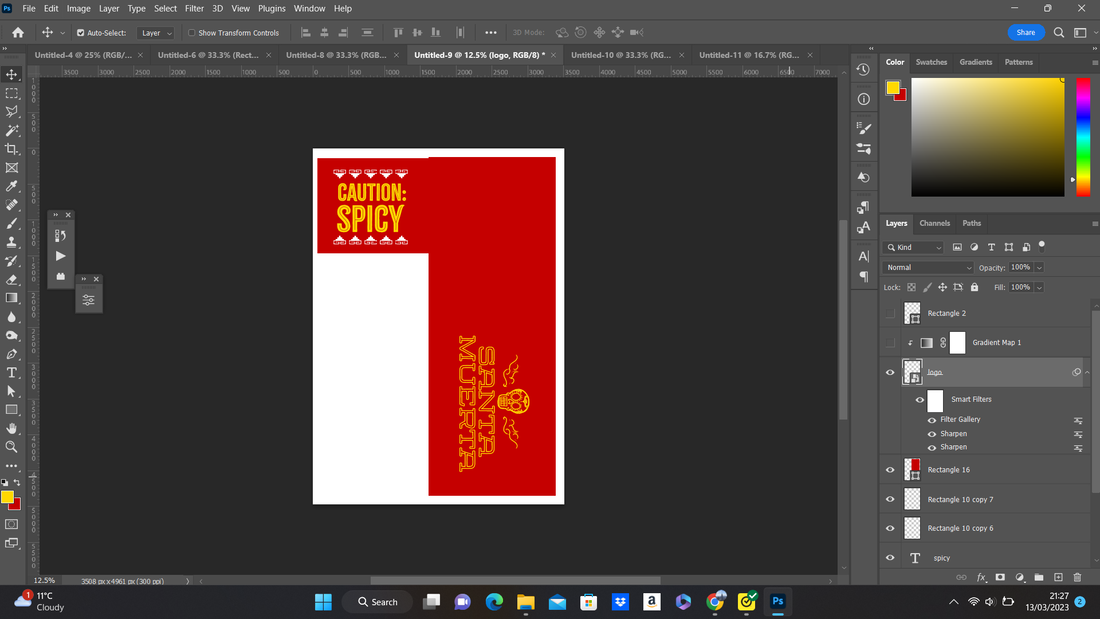This screenshot has height=619, width=1100.
Task: Open the Paragraph panel icon
Action: click(x=864, y=277)
